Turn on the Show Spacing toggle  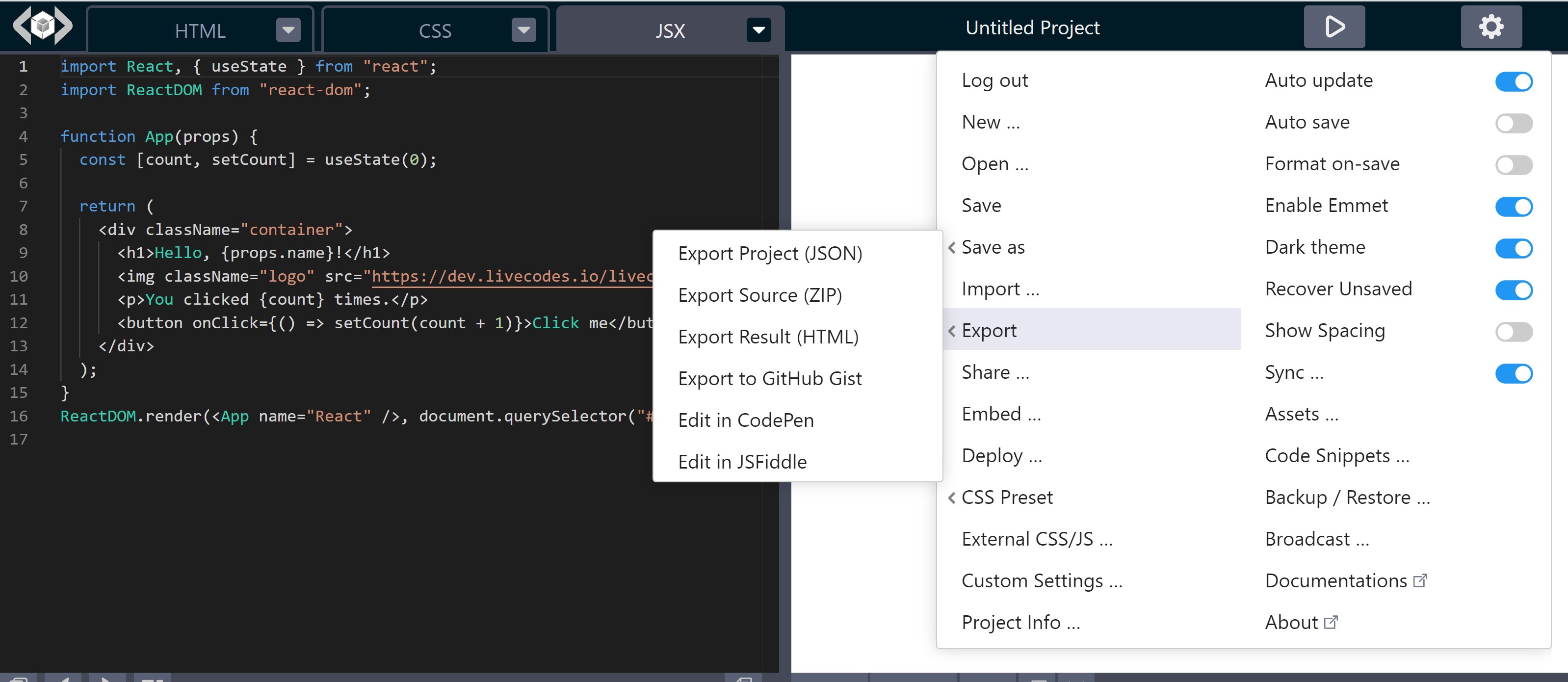[1515, 332]
